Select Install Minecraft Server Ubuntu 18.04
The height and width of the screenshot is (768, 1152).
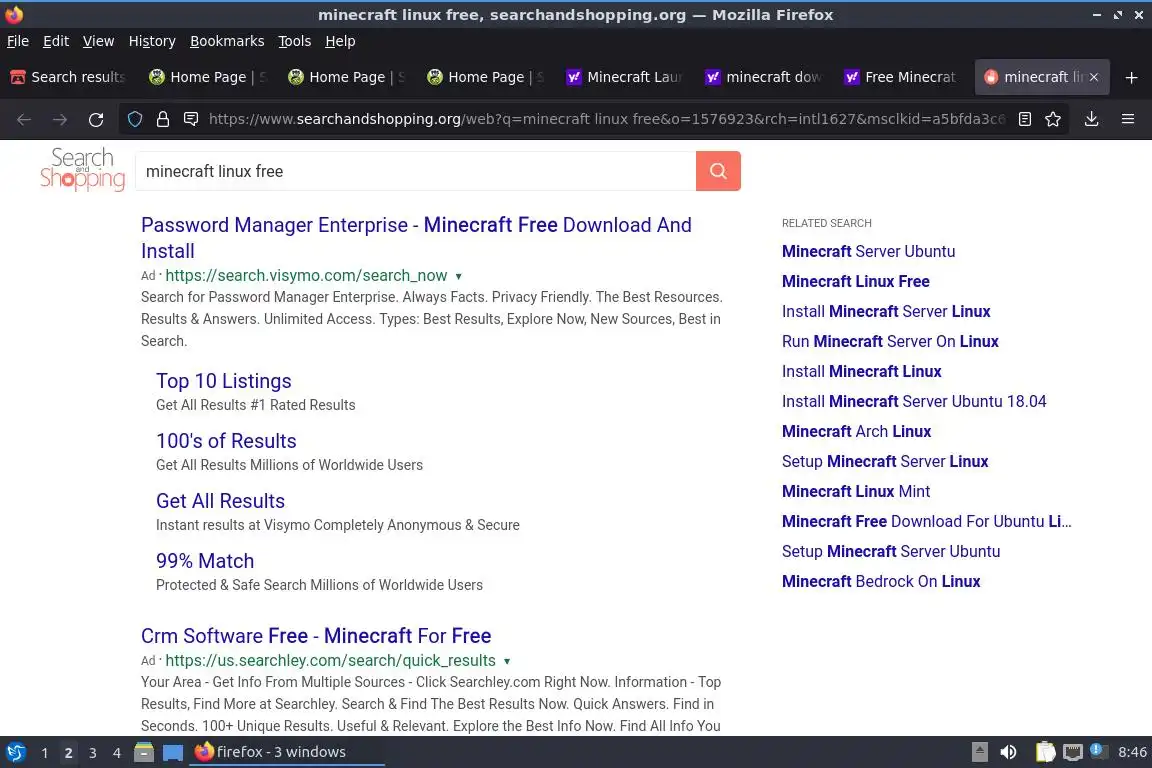[x=914, y=402]
